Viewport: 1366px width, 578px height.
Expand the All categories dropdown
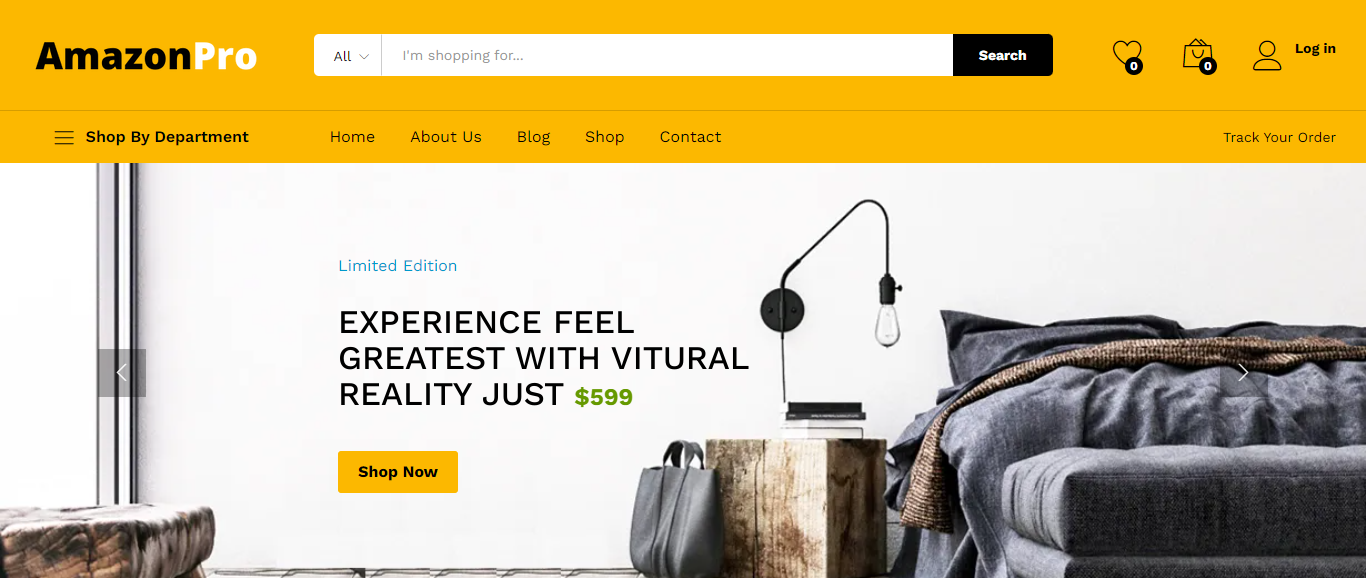(x=348, y=55)
